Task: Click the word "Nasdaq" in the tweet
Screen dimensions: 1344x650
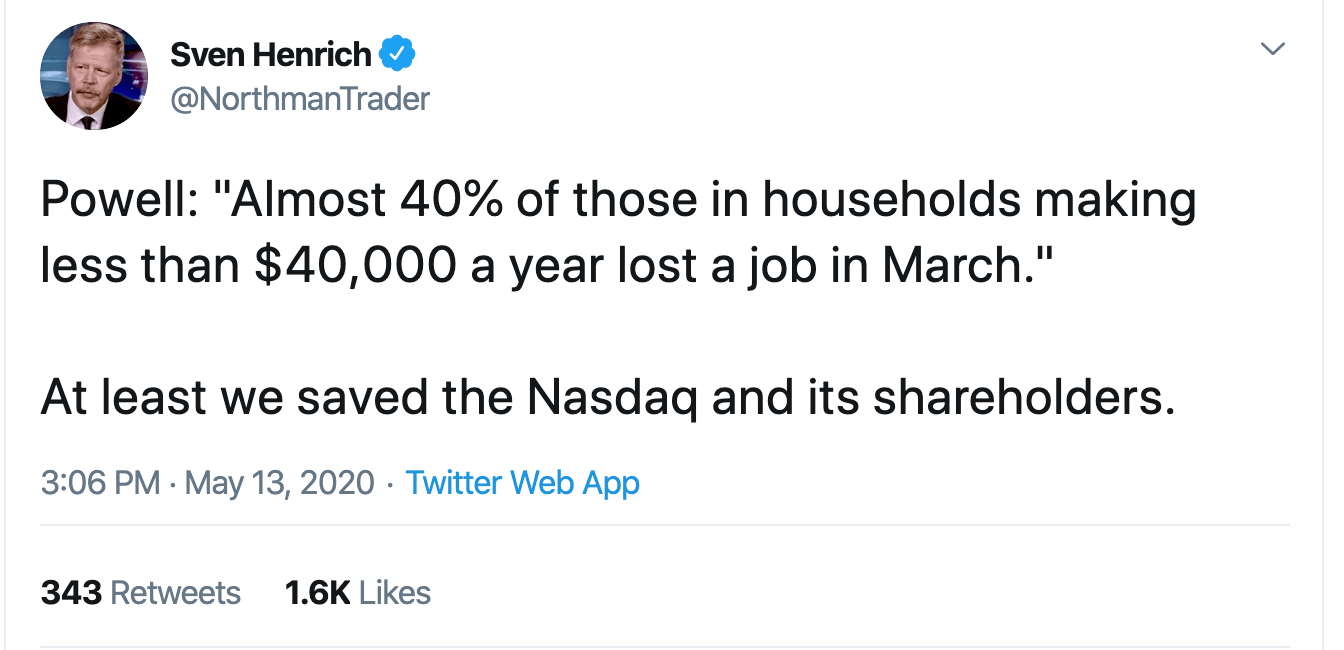Action: click(x=612, y=399)
